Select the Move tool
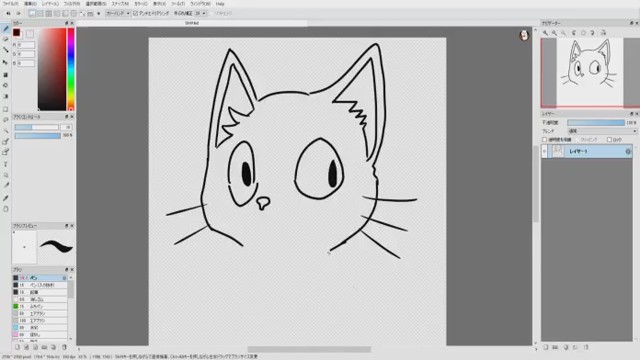The image size is (640, 360). coord(6,62)
